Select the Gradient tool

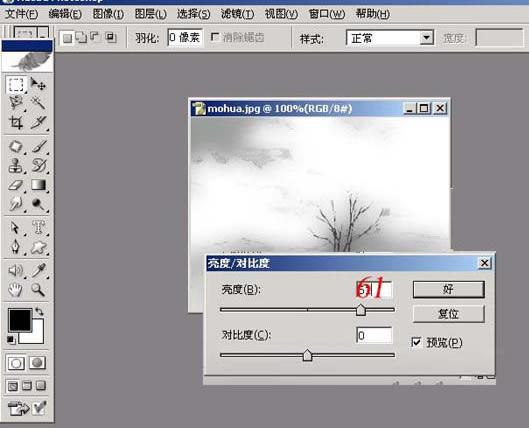(38, 185)
